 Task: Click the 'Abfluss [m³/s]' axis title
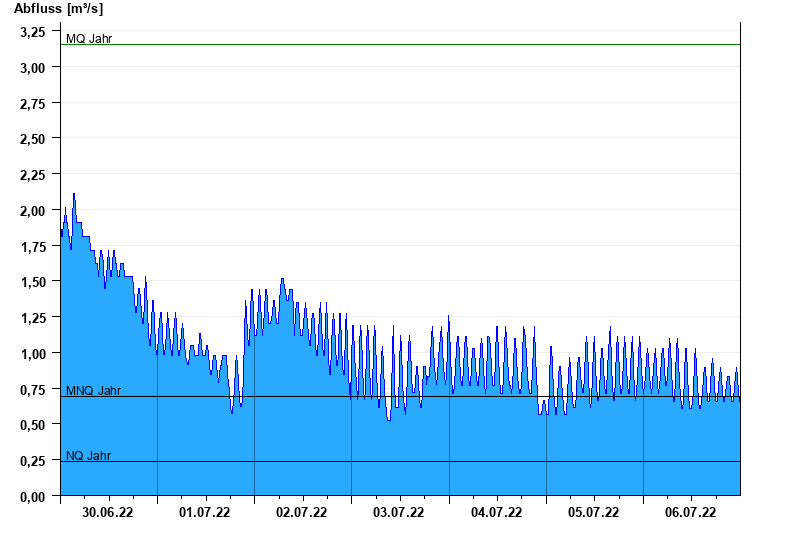coord(58,9)
